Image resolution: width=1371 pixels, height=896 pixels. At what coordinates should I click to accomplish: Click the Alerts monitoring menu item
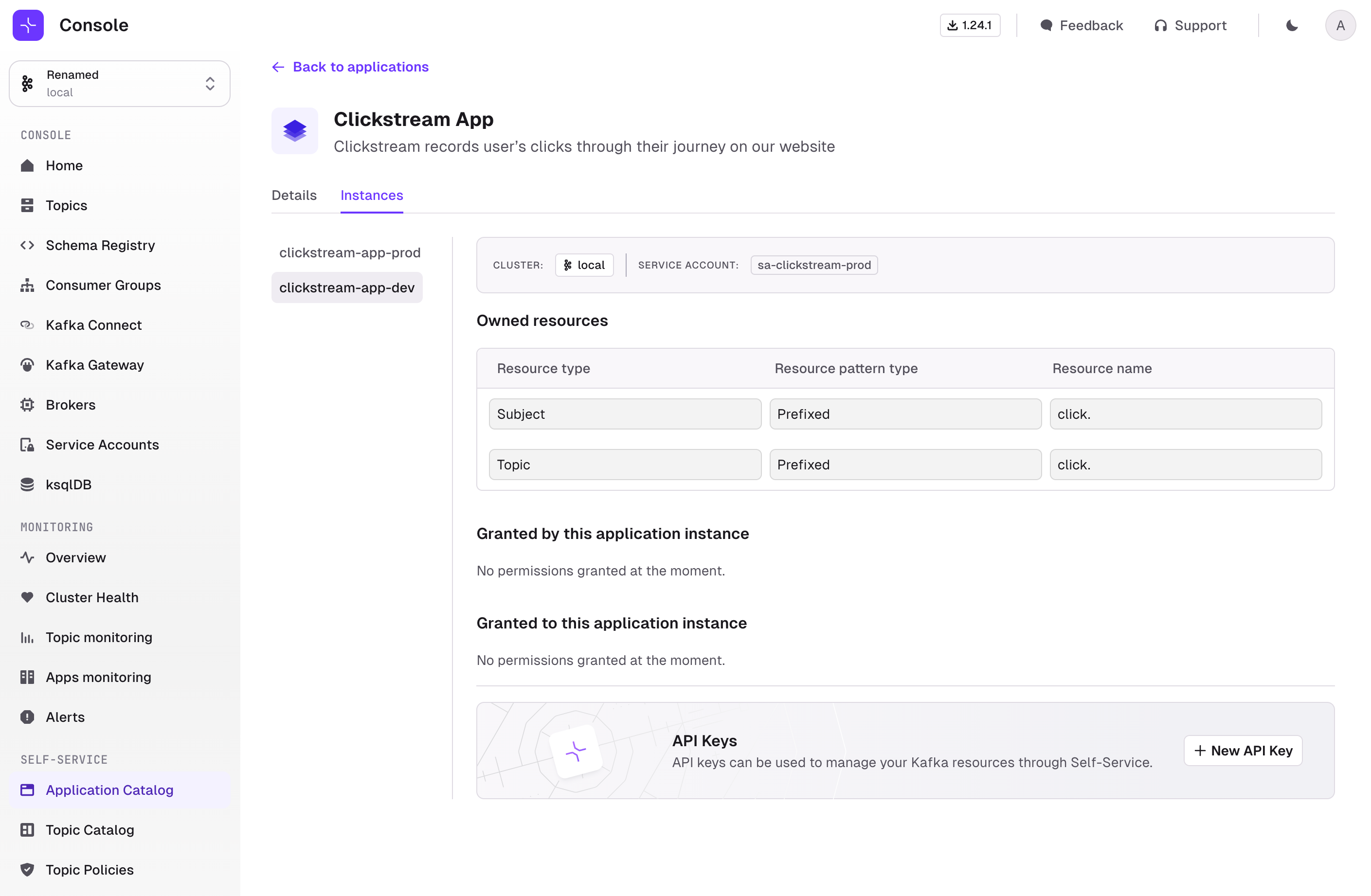point(65,717)
